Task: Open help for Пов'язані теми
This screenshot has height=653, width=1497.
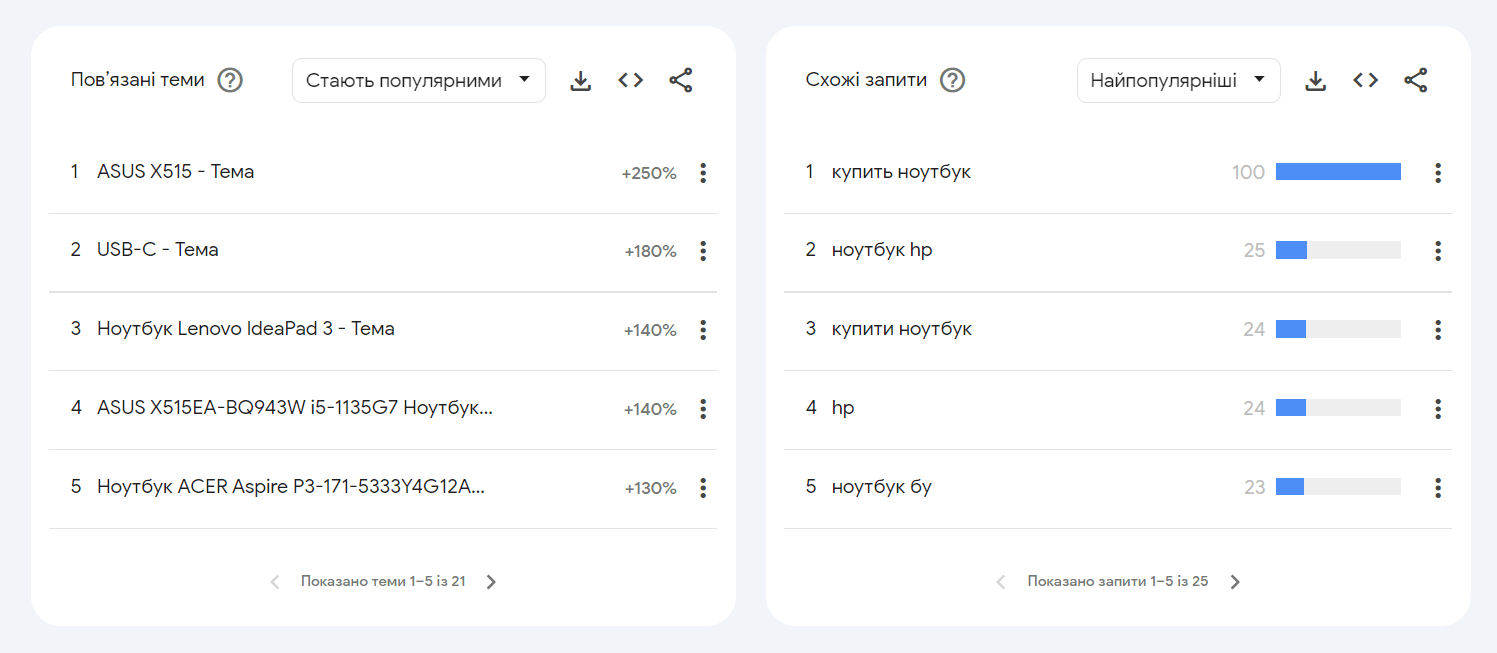Action: click(x=230, y=80)
